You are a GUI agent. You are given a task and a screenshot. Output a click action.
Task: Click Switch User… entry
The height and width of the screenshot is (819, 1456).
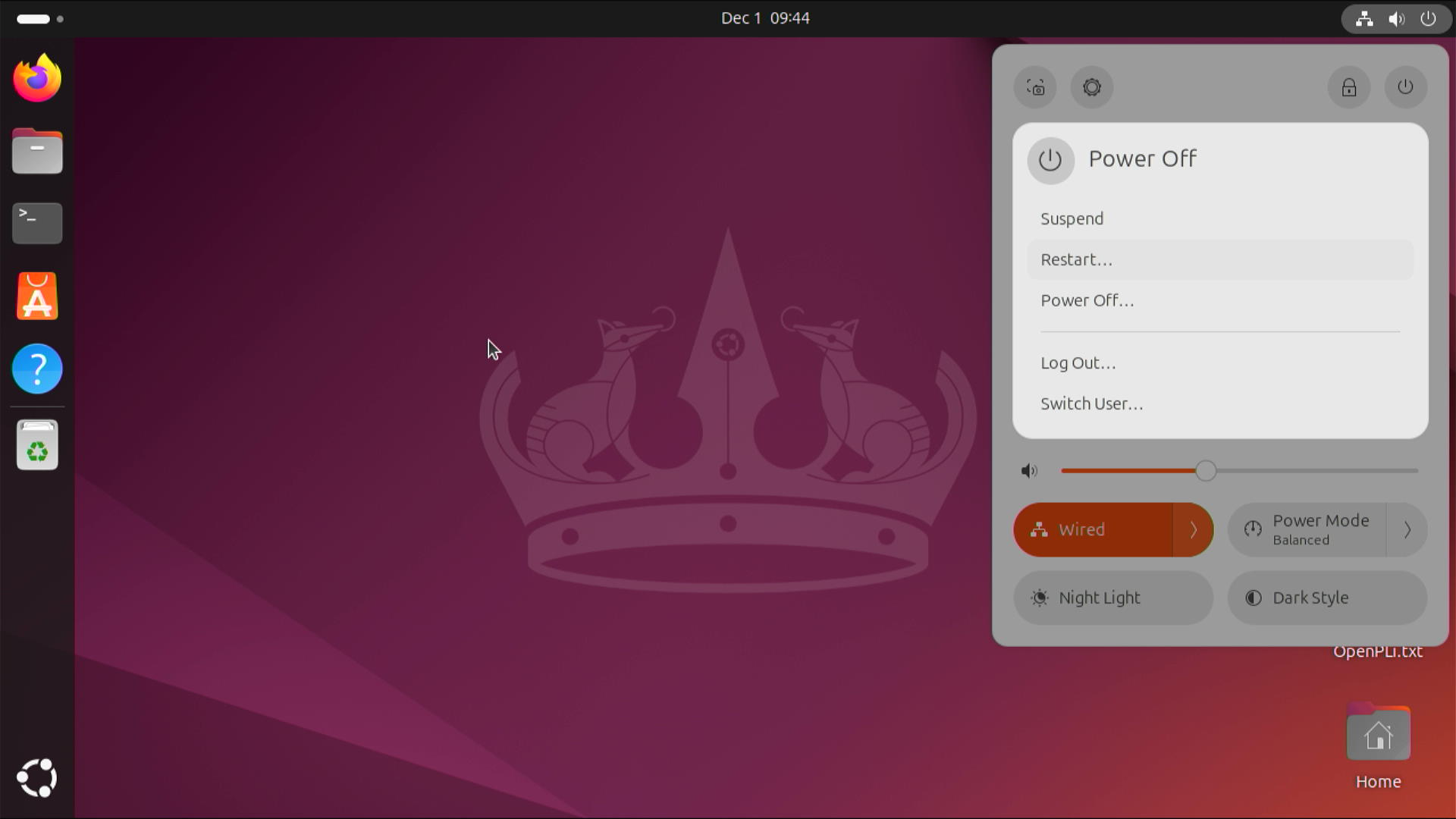[1091, 403]
